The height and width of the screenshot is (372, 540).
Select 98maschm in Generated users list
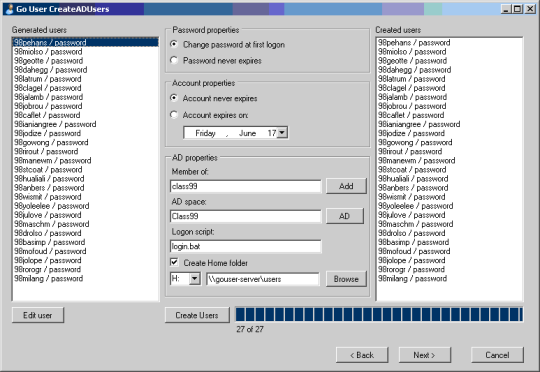(x=85, y=224)
